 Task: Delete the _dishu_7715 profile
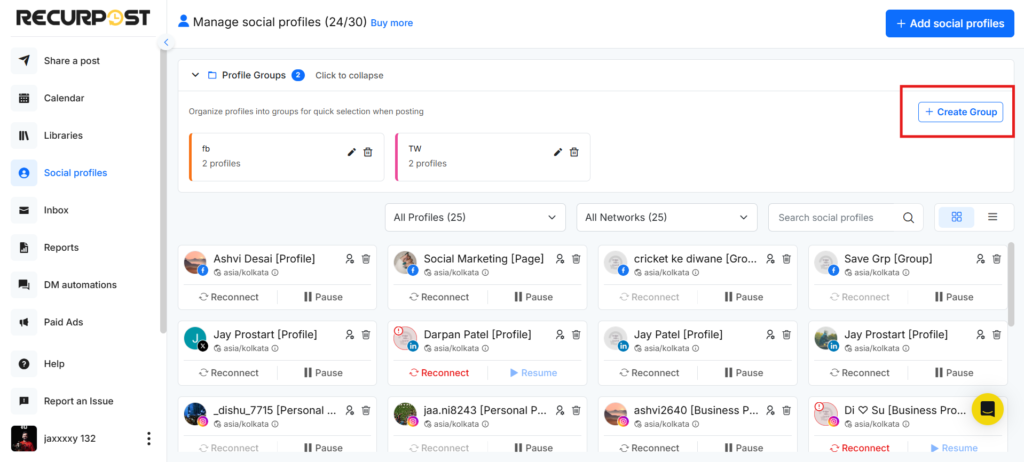(x=366, y=410)
